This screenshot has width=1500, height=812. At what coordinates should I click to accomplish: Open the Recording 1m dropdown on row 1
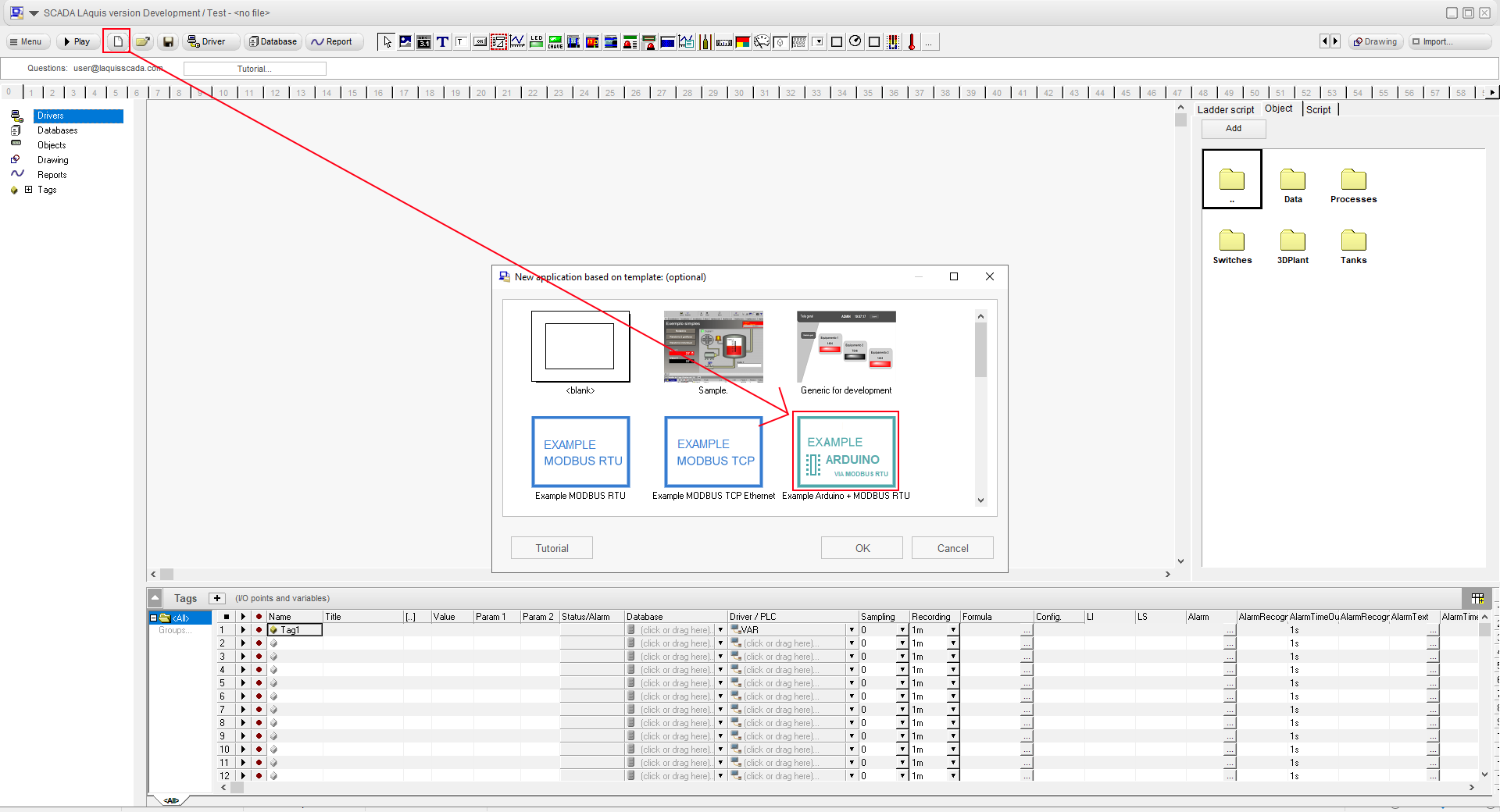click(x=953, y=630)
